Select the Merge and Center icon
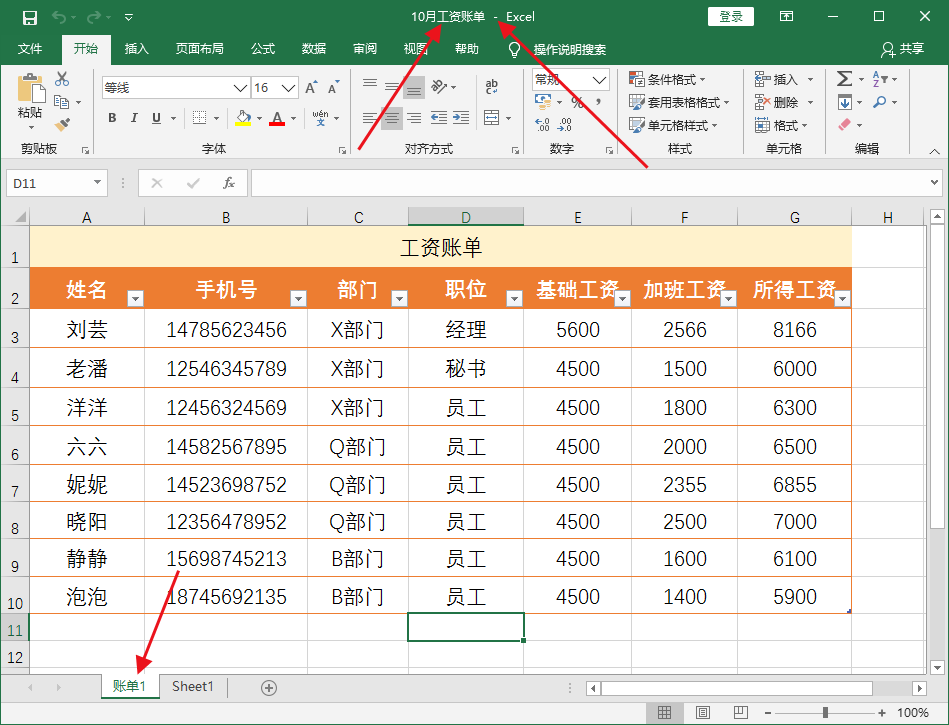949x725 pixels. (491, 117)
